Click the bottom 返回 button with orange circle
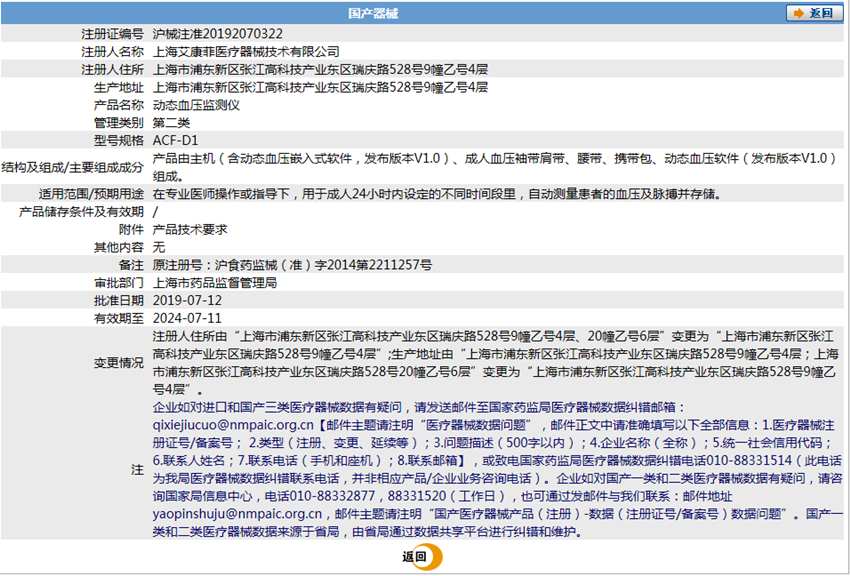The height and width of the screenshot is (576, 850). [x=422, y=557]
